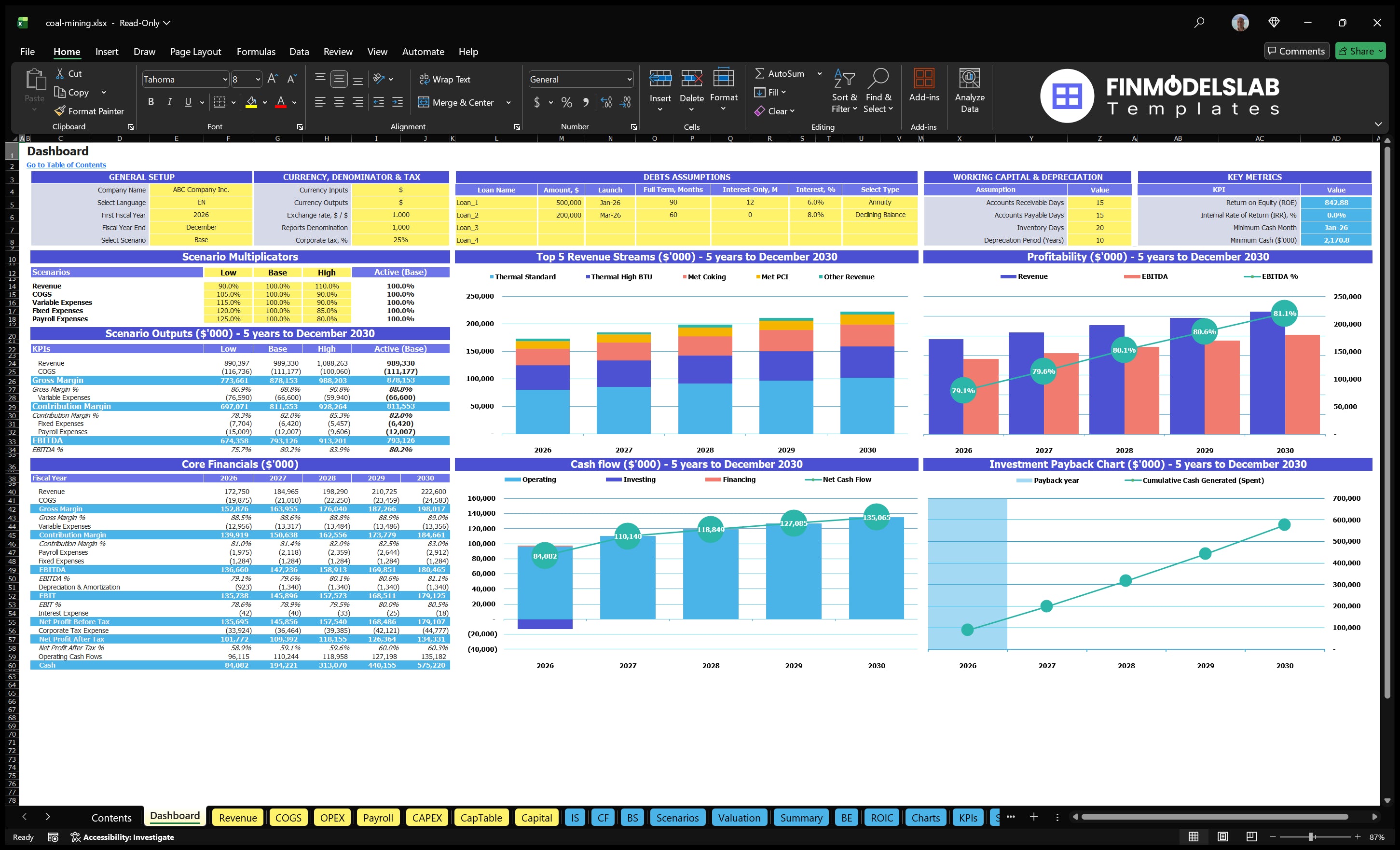Apply bold formatting
The image size is (1400, 850).
click(151, 102)
